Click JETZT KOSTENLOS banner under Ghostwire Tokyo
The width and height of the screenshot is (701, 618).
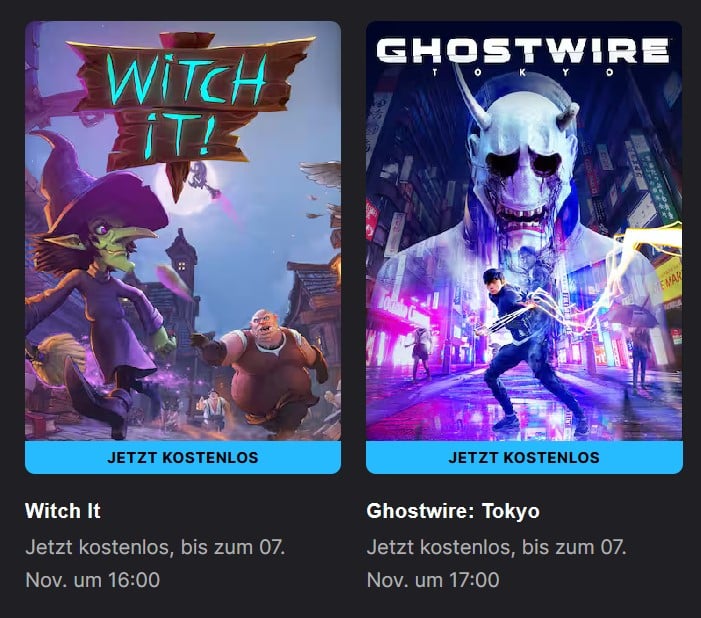click(524, 457)
